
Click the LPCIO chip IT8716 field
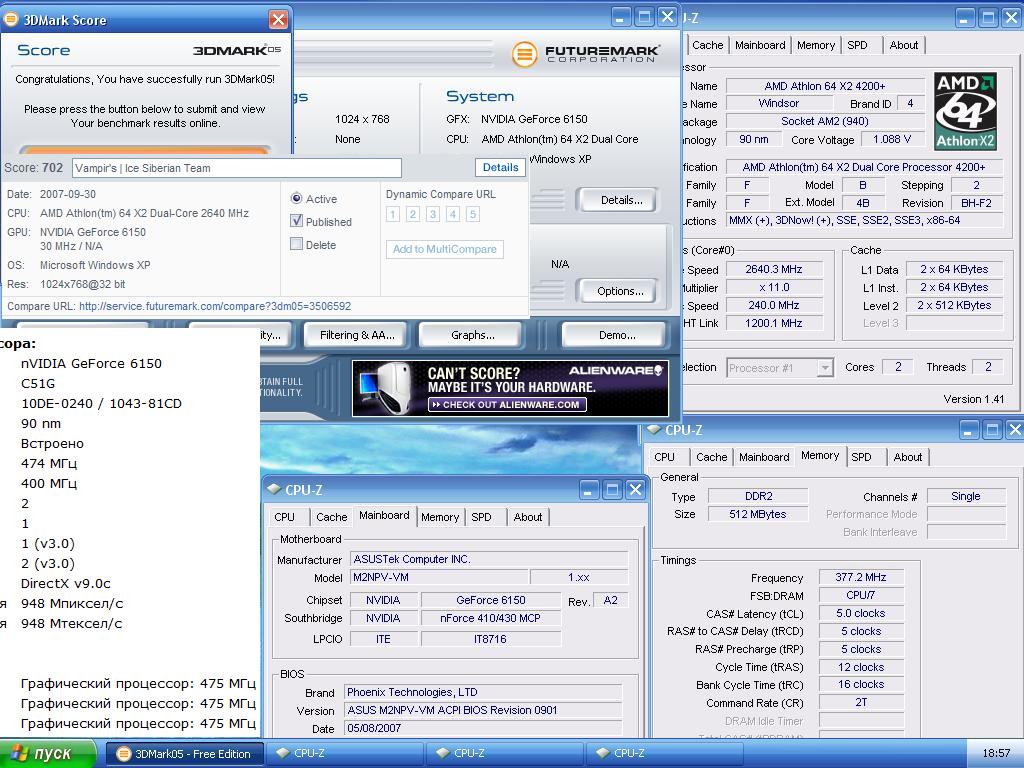click(490, 639)
